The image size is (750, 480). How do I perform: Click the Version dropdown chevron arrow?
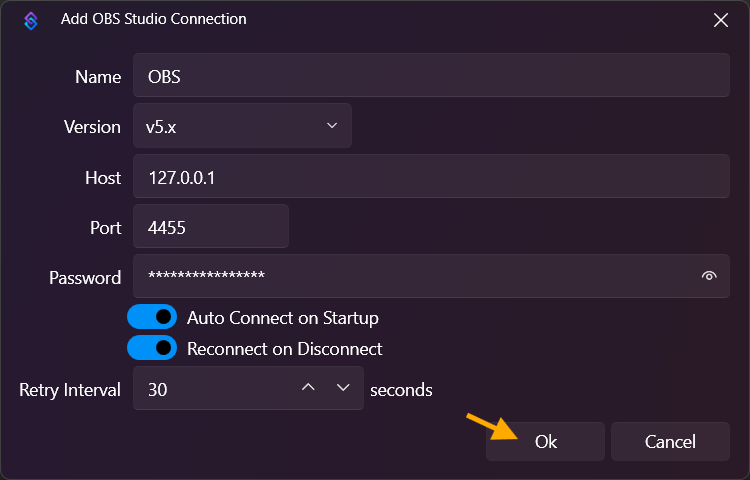tap(332, 126)
